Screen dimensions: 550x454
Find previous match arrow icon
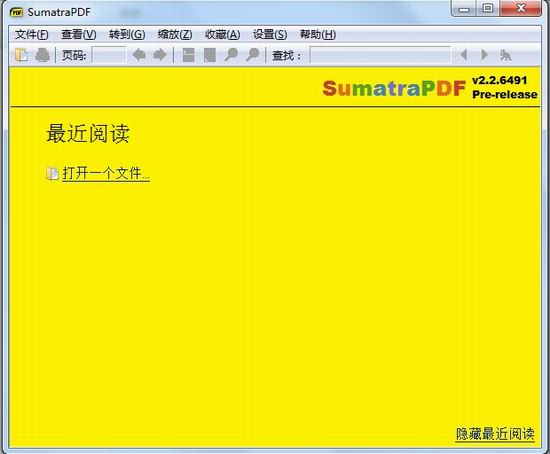tap(464, 55)
